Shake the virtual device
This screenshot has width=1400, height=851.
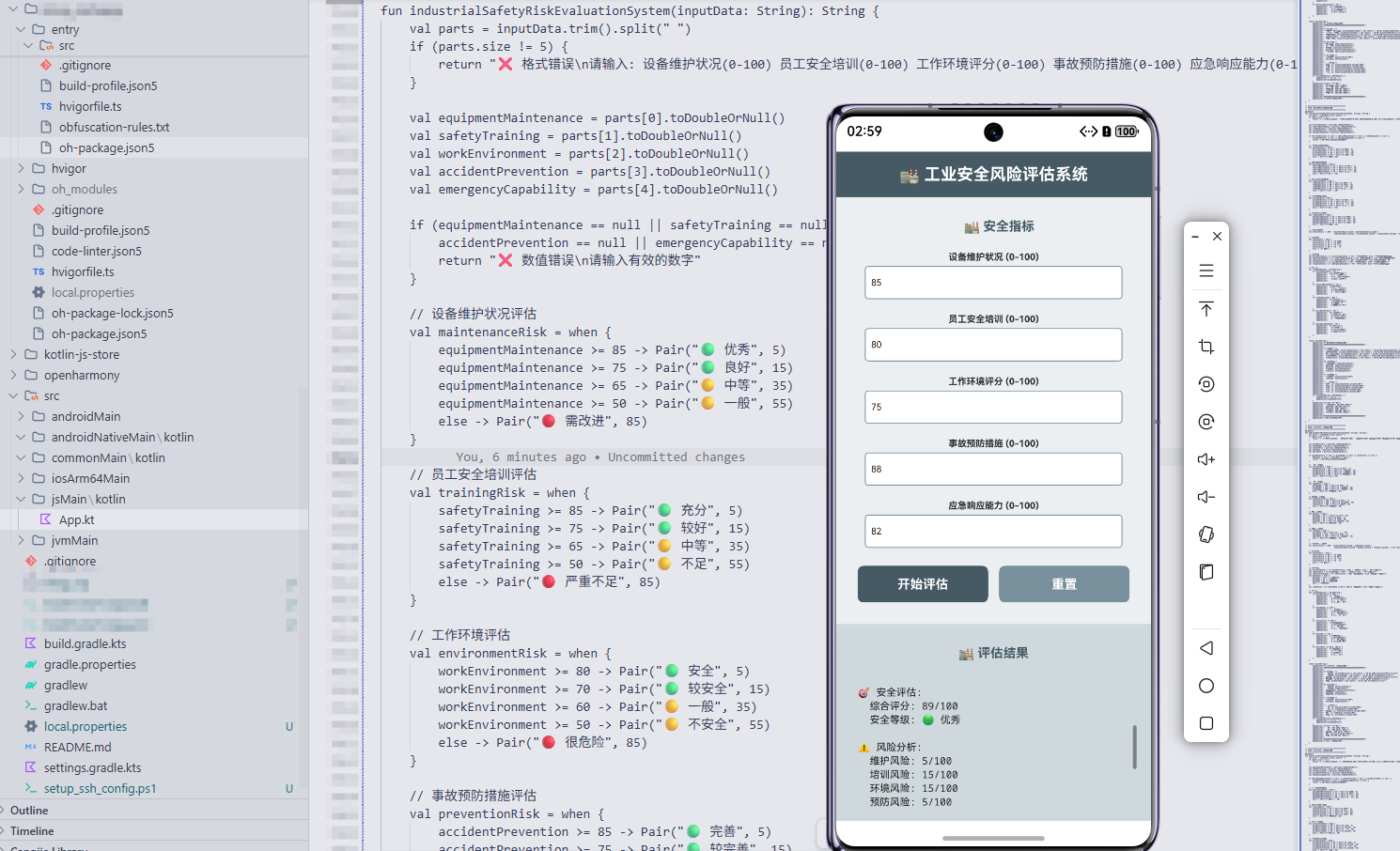tap(1206, 534)
